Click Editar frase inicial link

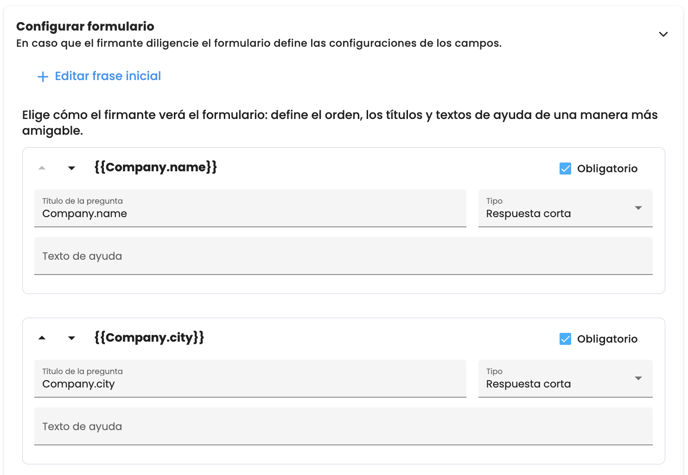pos(107,76)
